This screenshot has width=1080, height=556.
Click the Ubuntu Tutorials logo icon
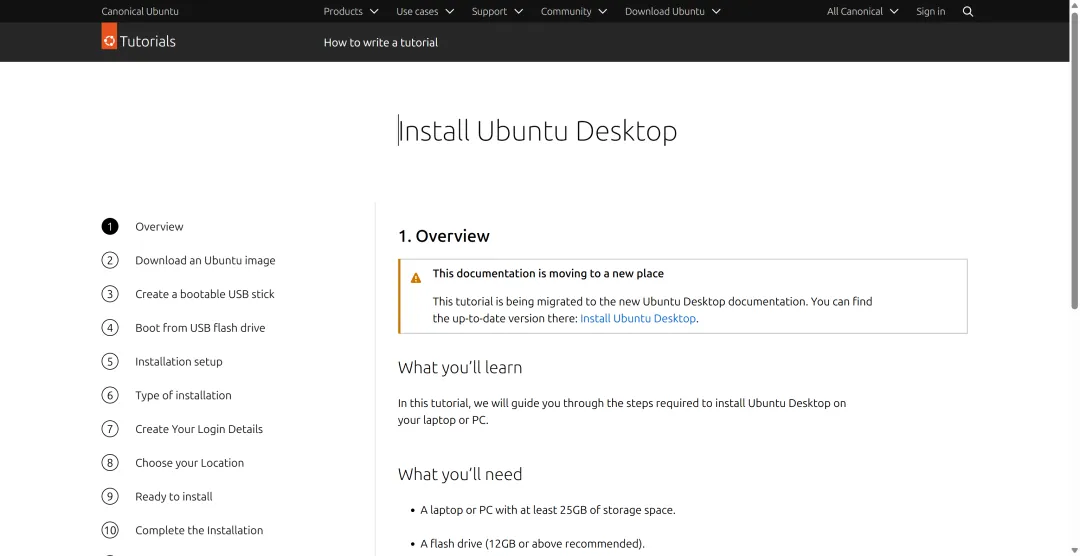pyautogui.click(x=109, y=37)
